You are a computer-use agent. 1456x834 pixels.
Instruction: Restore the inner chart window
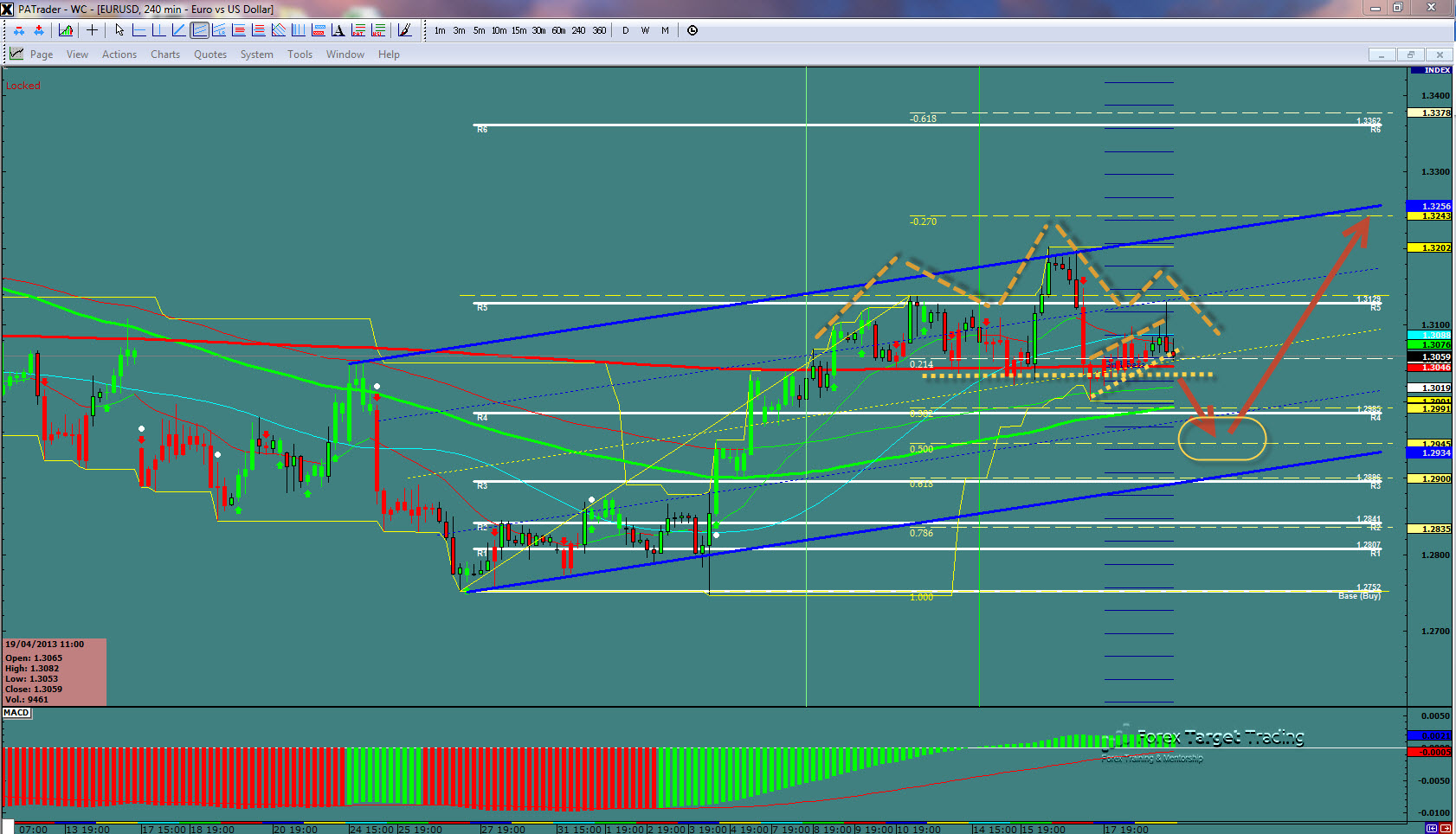(x=1410, y=55)
